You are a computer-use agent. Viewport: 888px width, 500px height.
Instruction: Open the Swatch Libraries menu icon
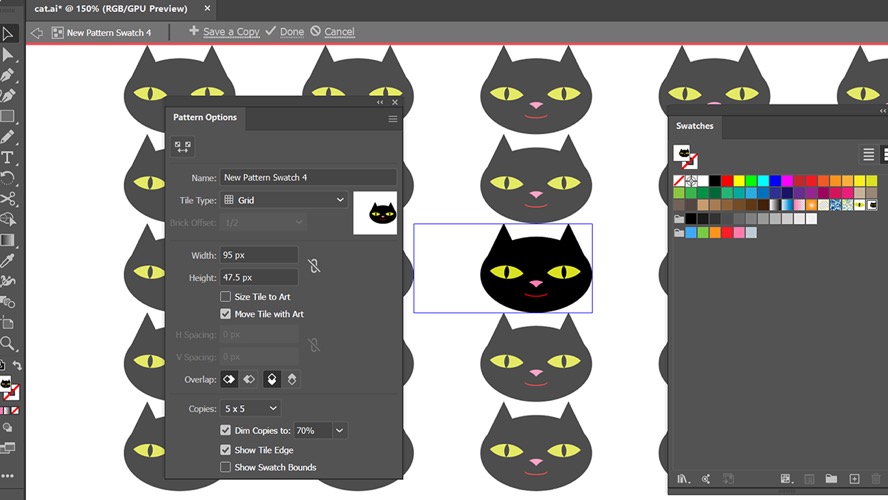coord(684,479)
